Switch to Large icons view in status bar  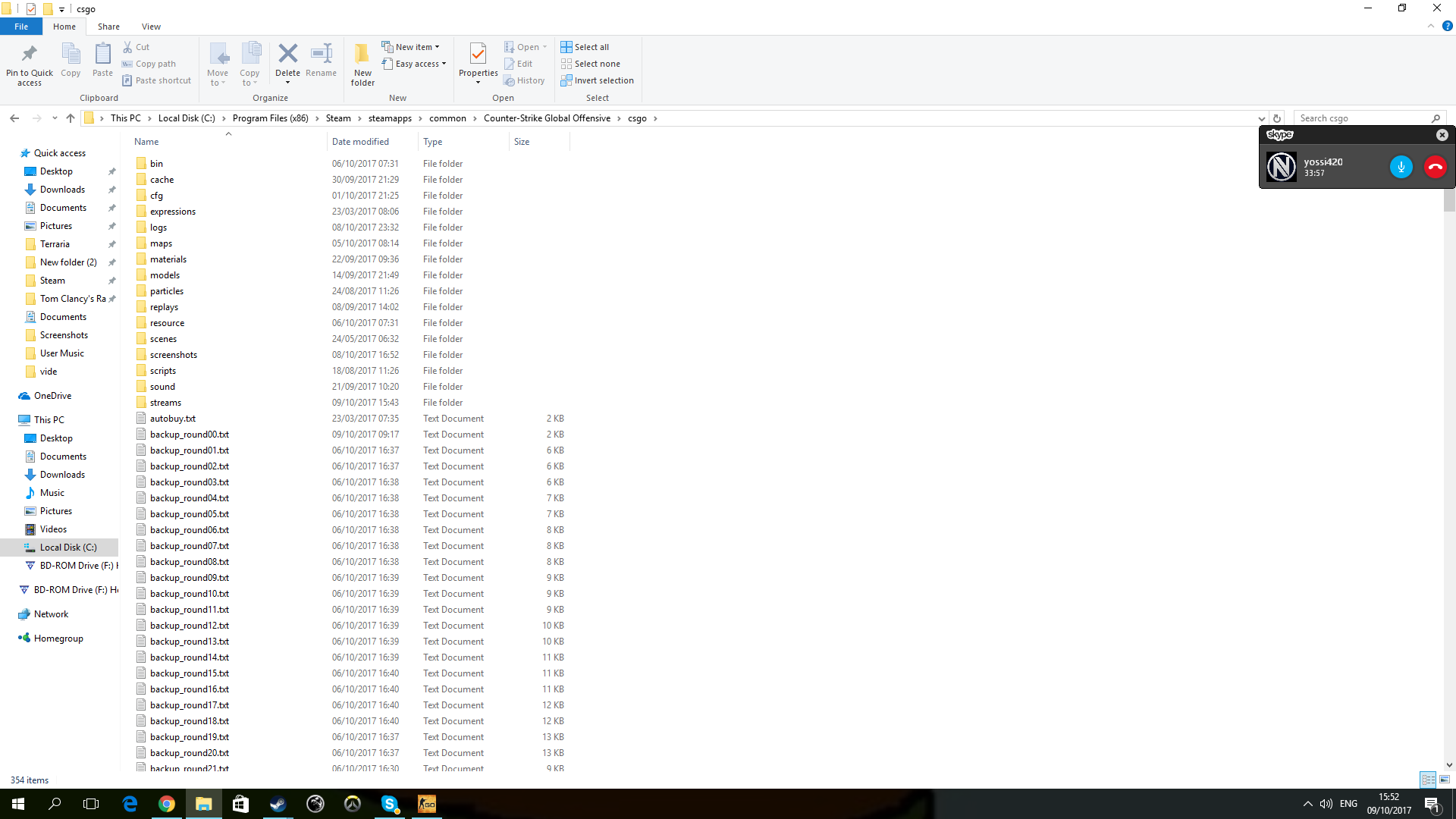pyautogui.click(x=1445, y=780)
